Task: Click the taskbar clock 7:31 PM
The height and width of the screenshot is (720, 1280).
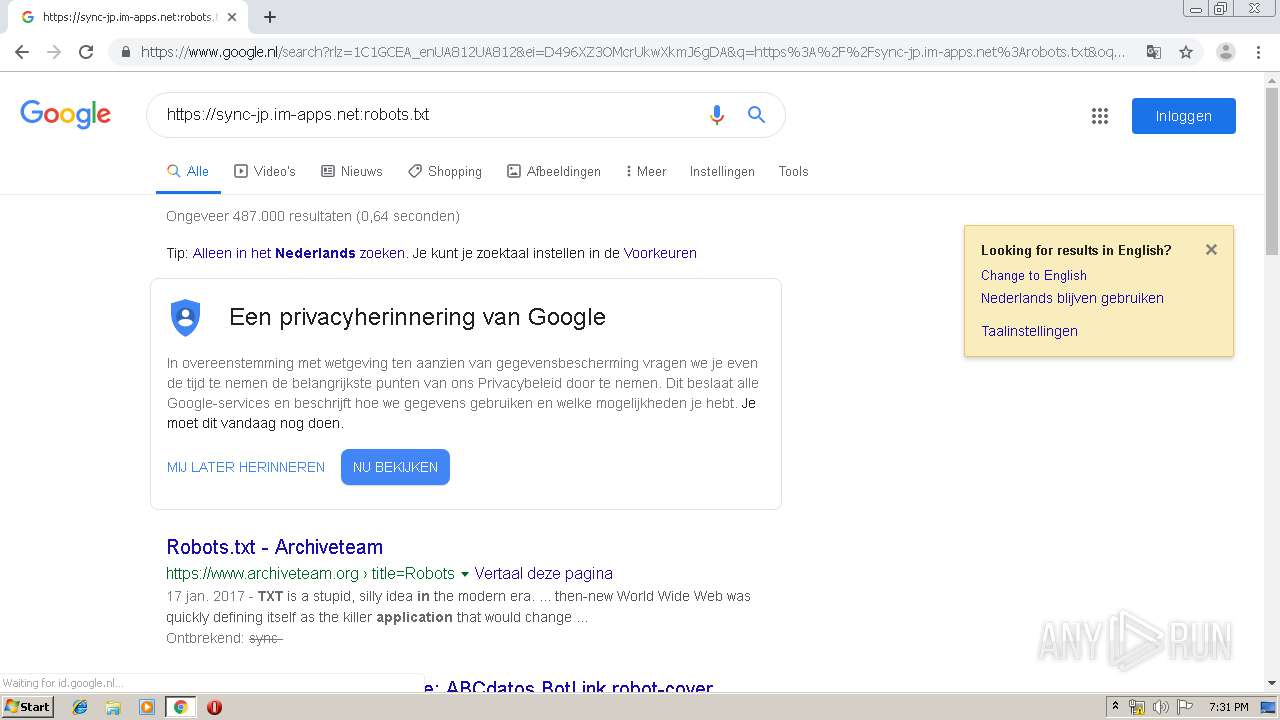Action: tap(1228, 707)
